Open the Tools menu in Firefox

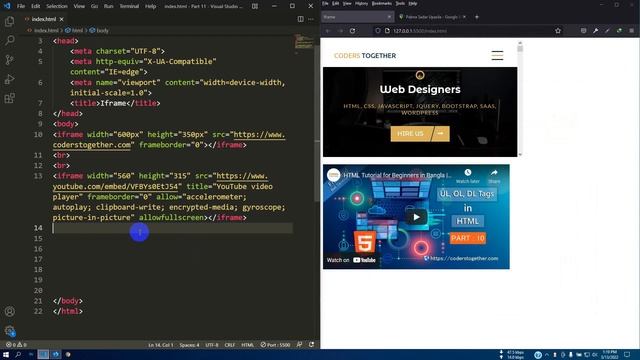point(400,3)
